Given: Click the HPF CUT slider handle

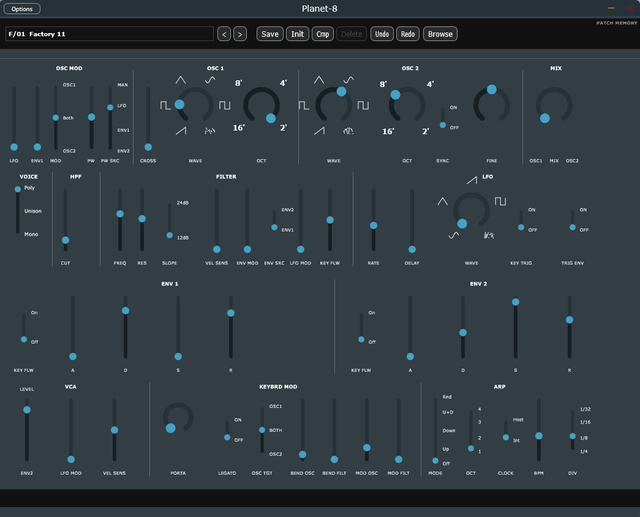Looking at the screenshot, I should pyautogui.click(x=65, y=240).
